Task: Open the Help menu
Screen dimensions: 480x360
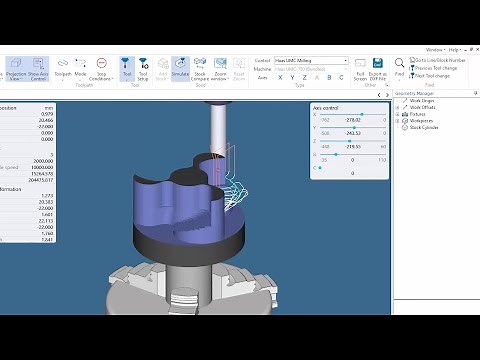Action: [455, 50]
